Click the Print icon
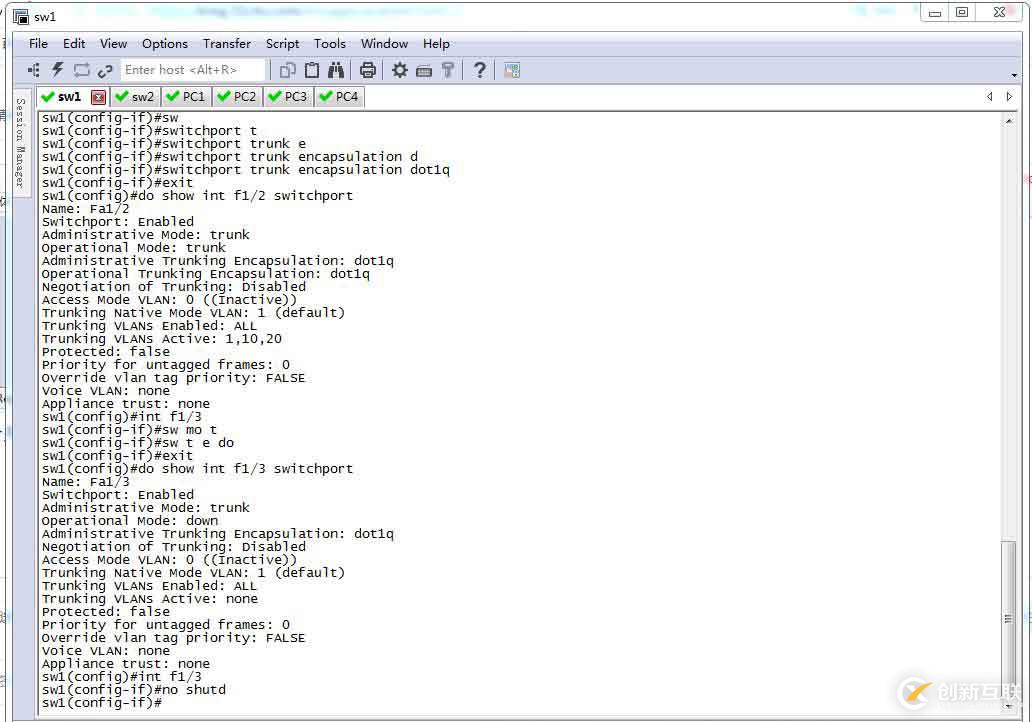The width and height of the screenshot is (1032, 722). click(368, 70)
